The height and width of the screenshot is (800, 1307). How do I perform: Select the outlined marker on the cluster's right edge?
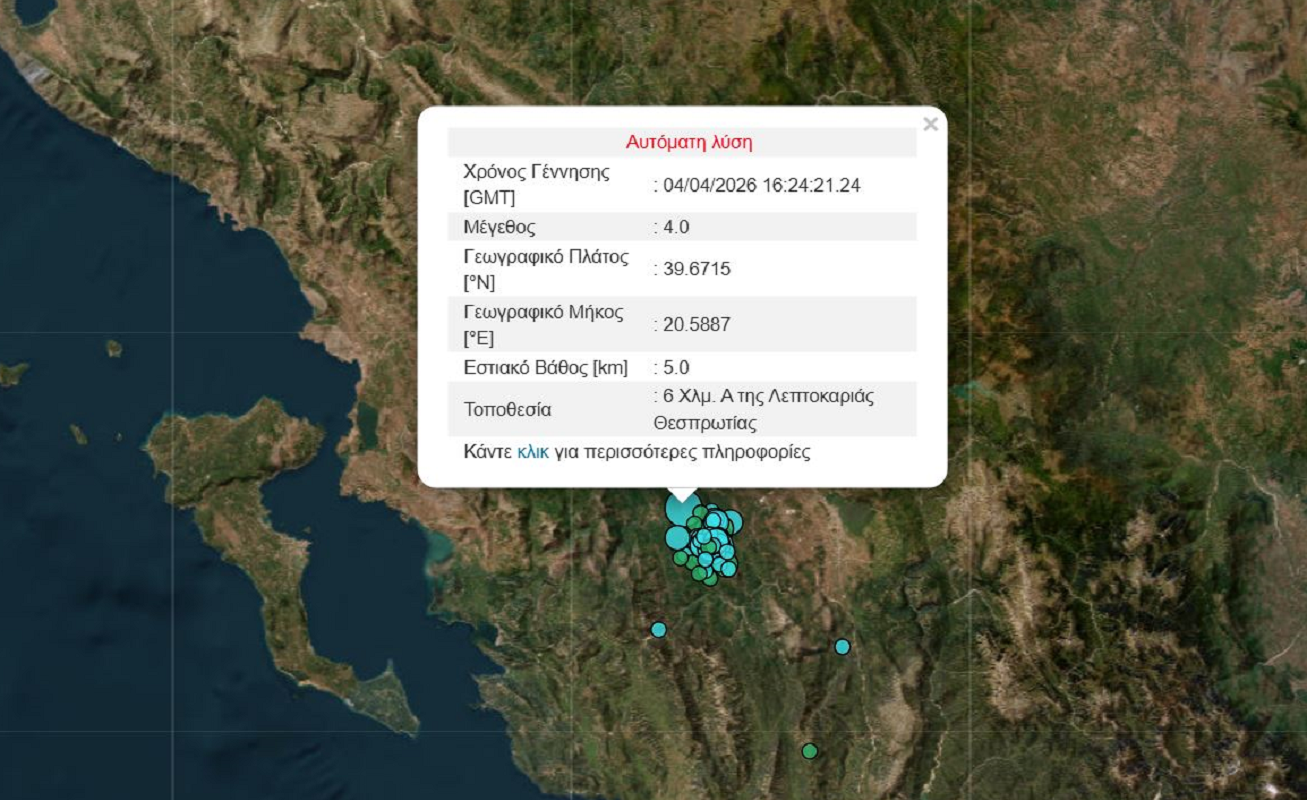point(735,522)
